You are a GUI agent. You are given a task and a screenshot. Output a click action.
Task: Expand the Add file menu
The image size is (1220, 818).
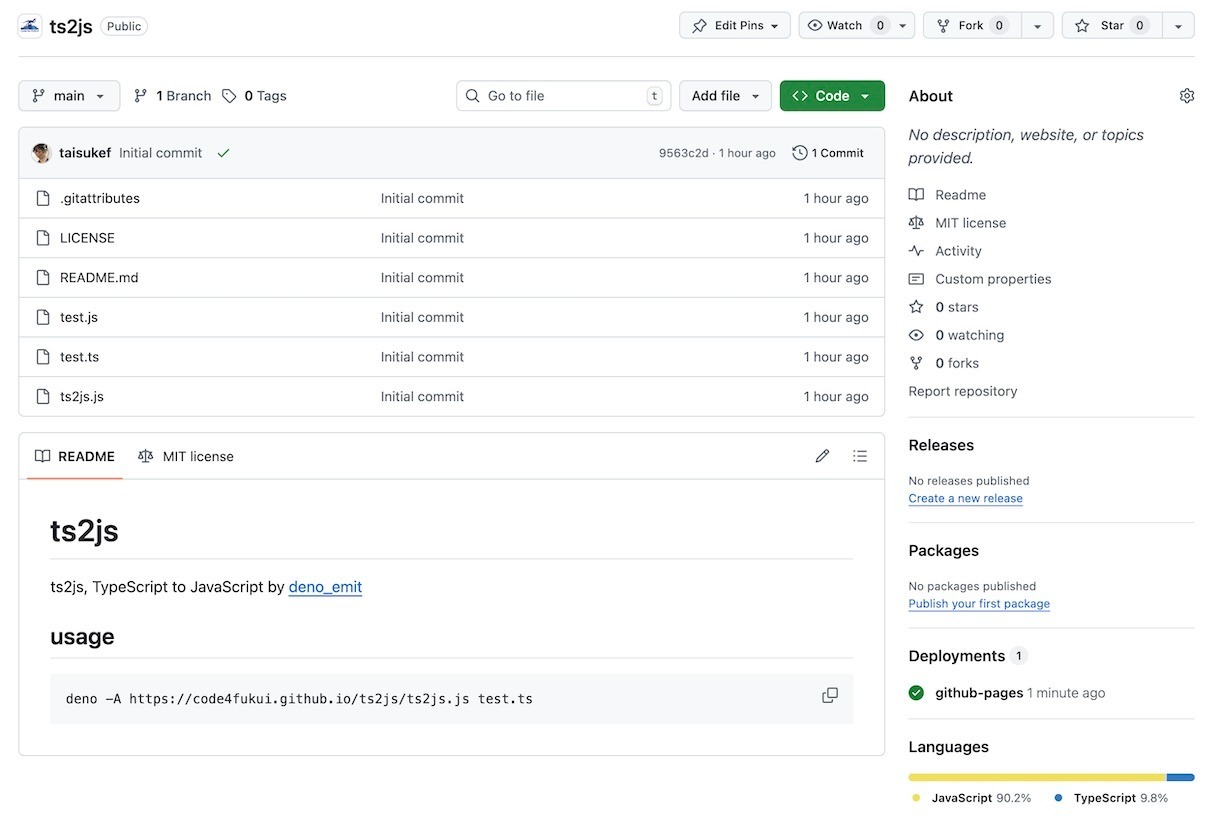[725, 96]
